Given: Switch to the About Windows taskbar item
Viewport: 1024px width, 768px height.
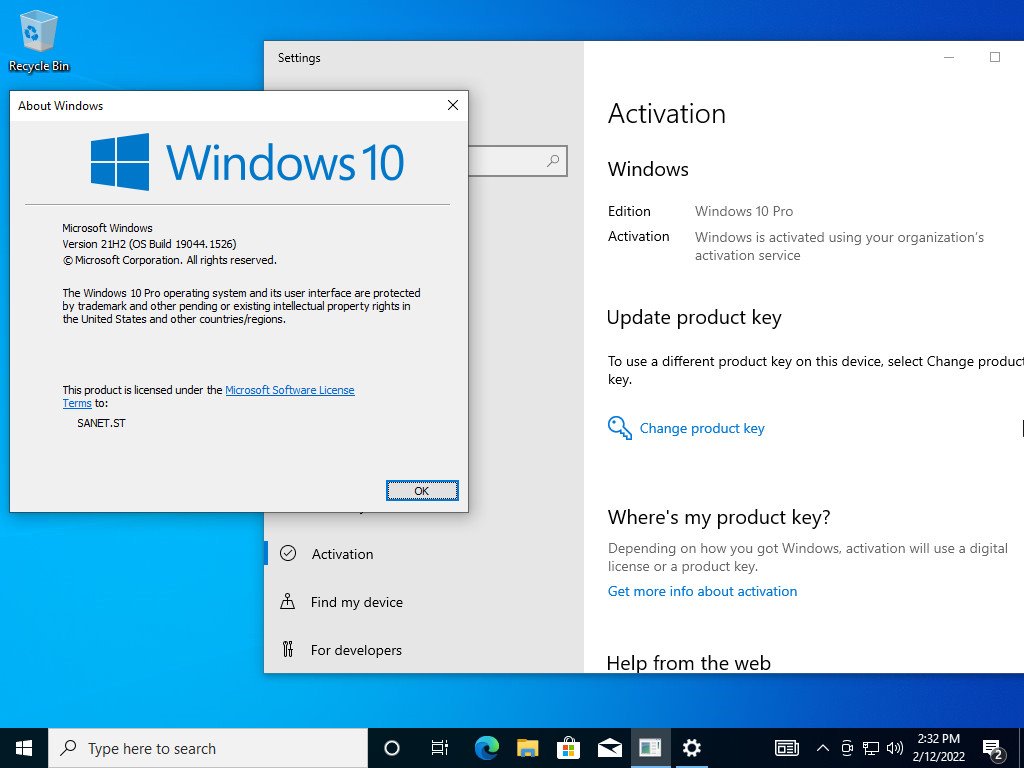Looking at the screenshot, I should coord(650,748).
